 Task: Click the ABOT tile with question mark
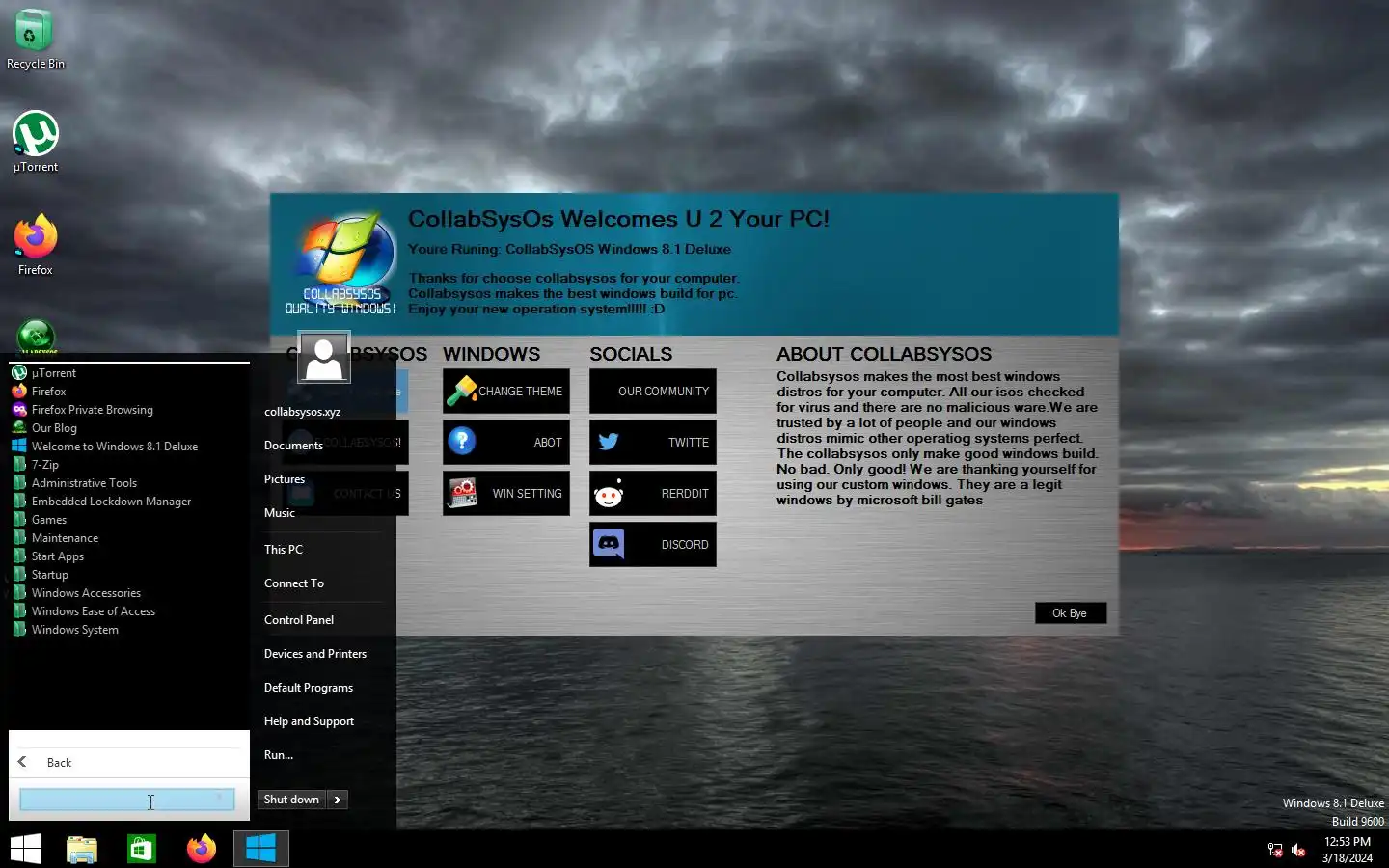(506, 443)
